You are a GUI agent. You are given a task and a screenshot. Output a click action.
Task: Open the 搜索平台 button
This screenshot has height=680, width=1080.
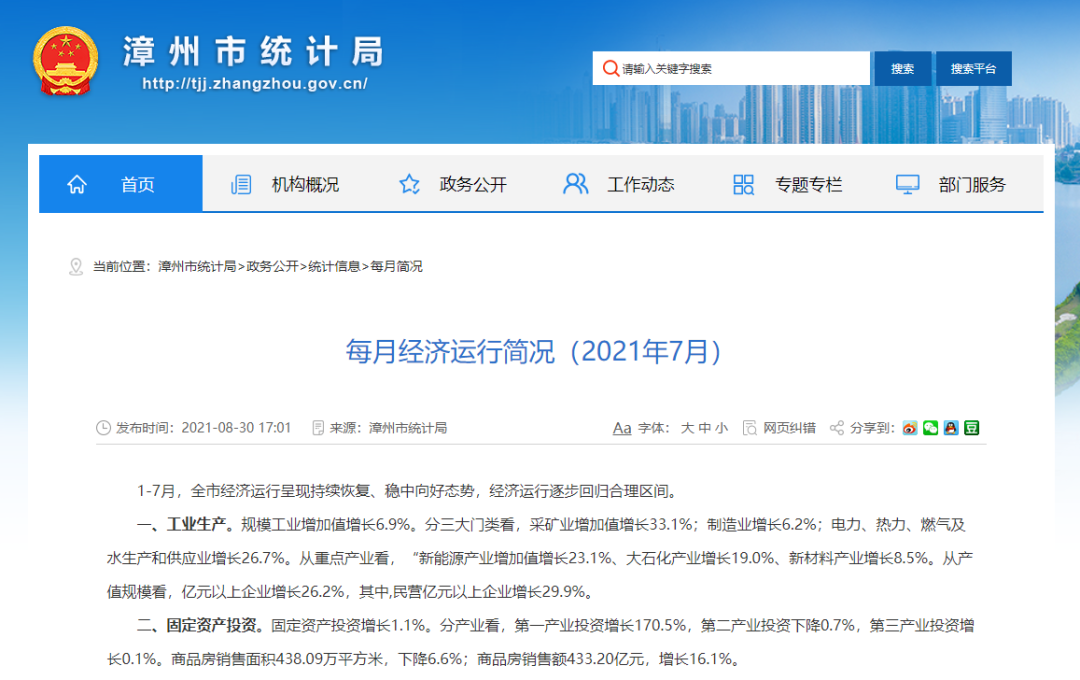(973, 69)
